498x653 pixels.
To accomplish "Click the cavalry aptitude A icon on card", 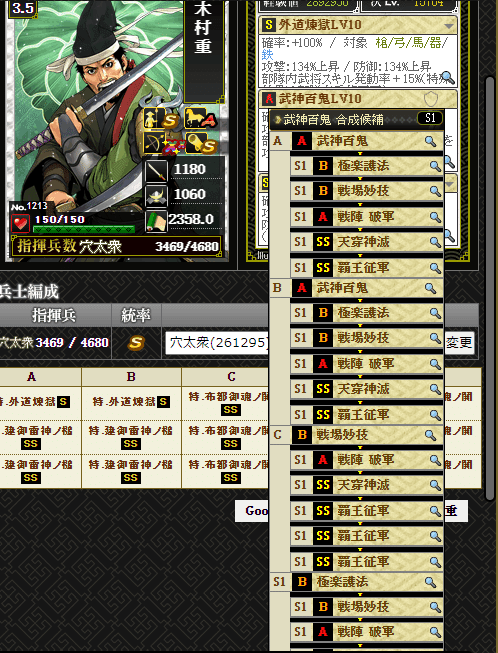I will coord(201,118).
